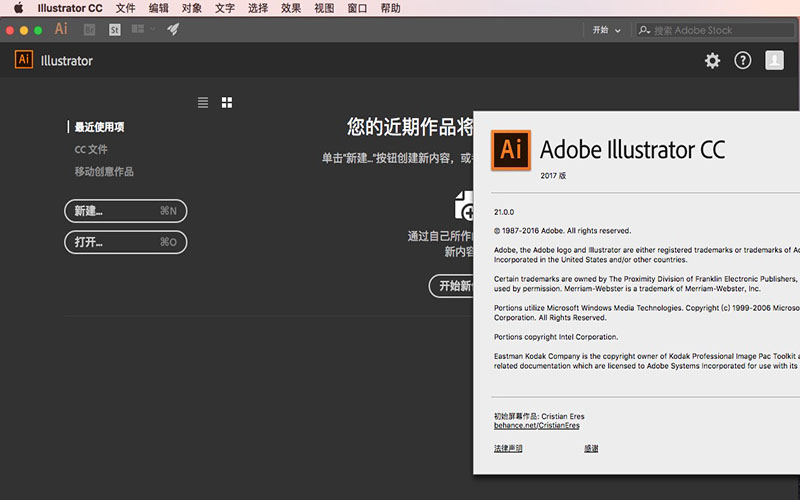Open the arrange documents layout icon
The height and width of the screenshot is (500, 800).
[x=138, y=29]
